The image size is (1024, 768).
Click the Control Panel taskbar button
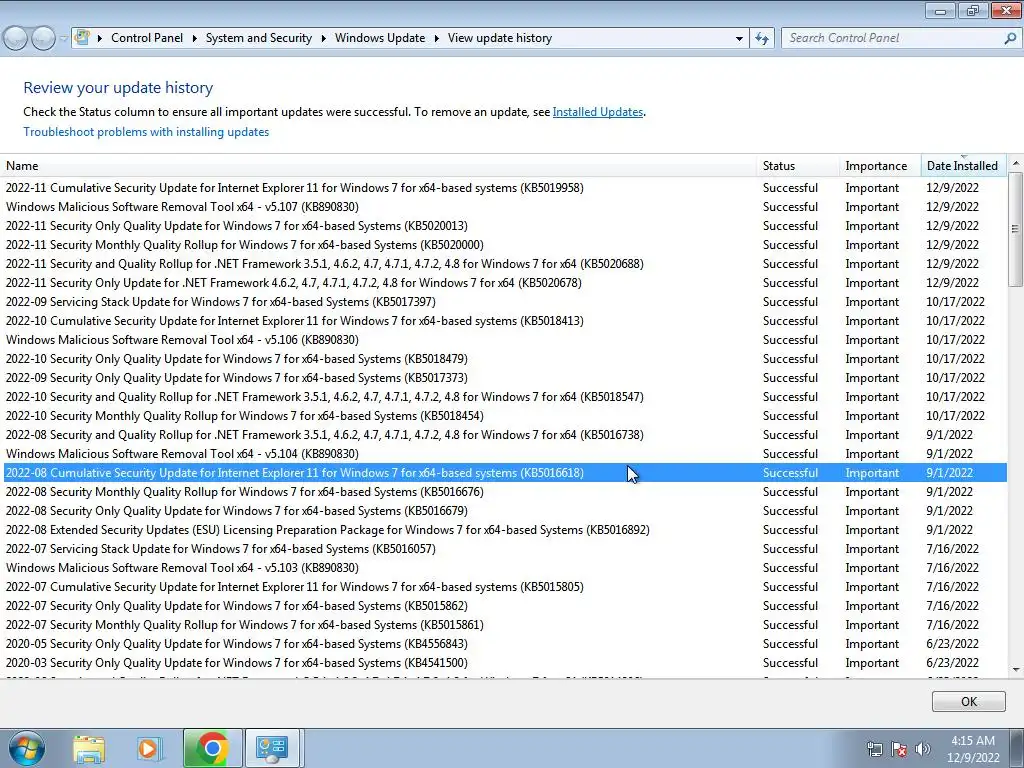pyautogui.click(x=272, y=748)
